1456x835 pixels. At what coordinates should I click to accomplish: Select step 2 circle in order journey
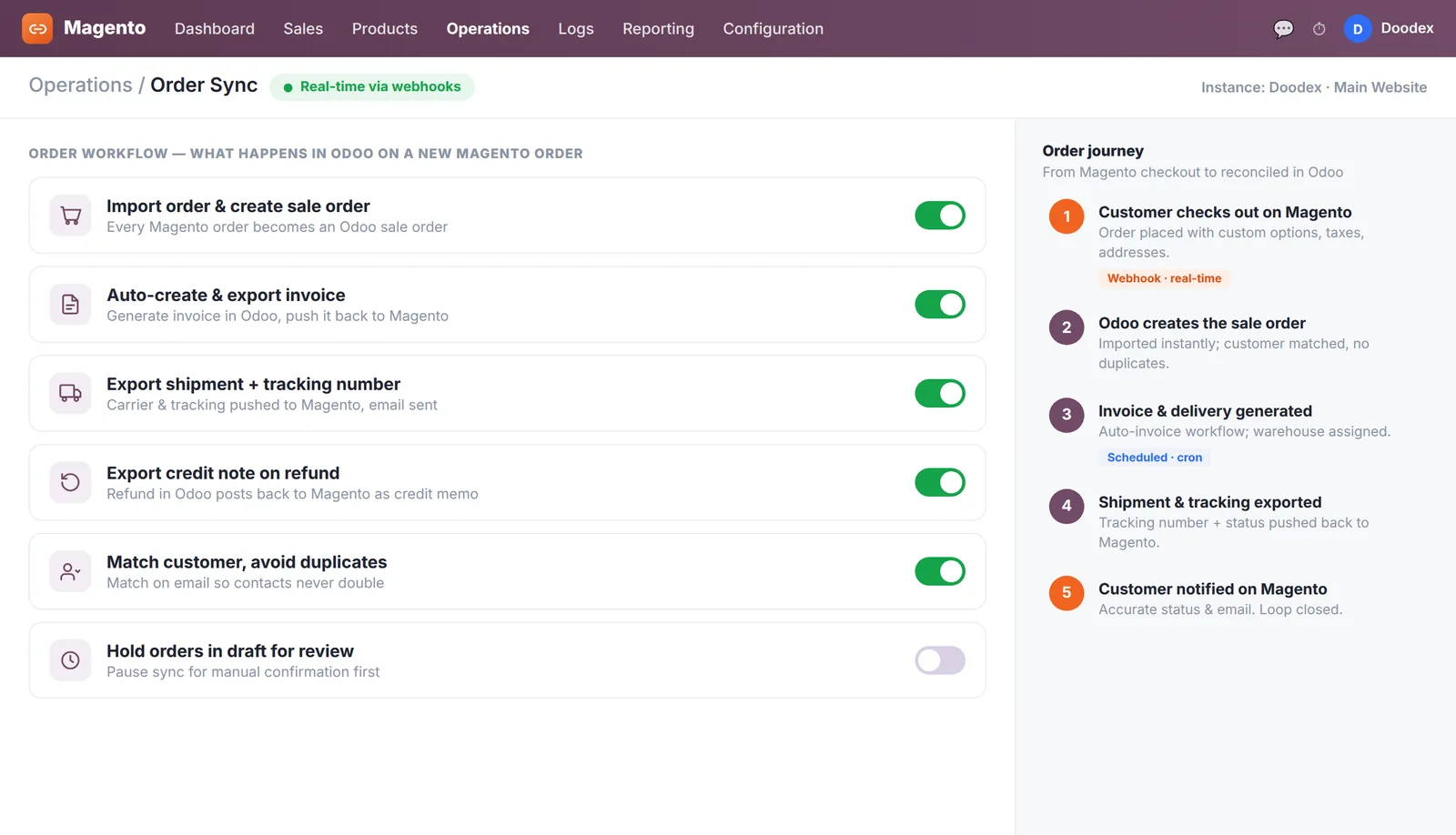click(1067, 327)
